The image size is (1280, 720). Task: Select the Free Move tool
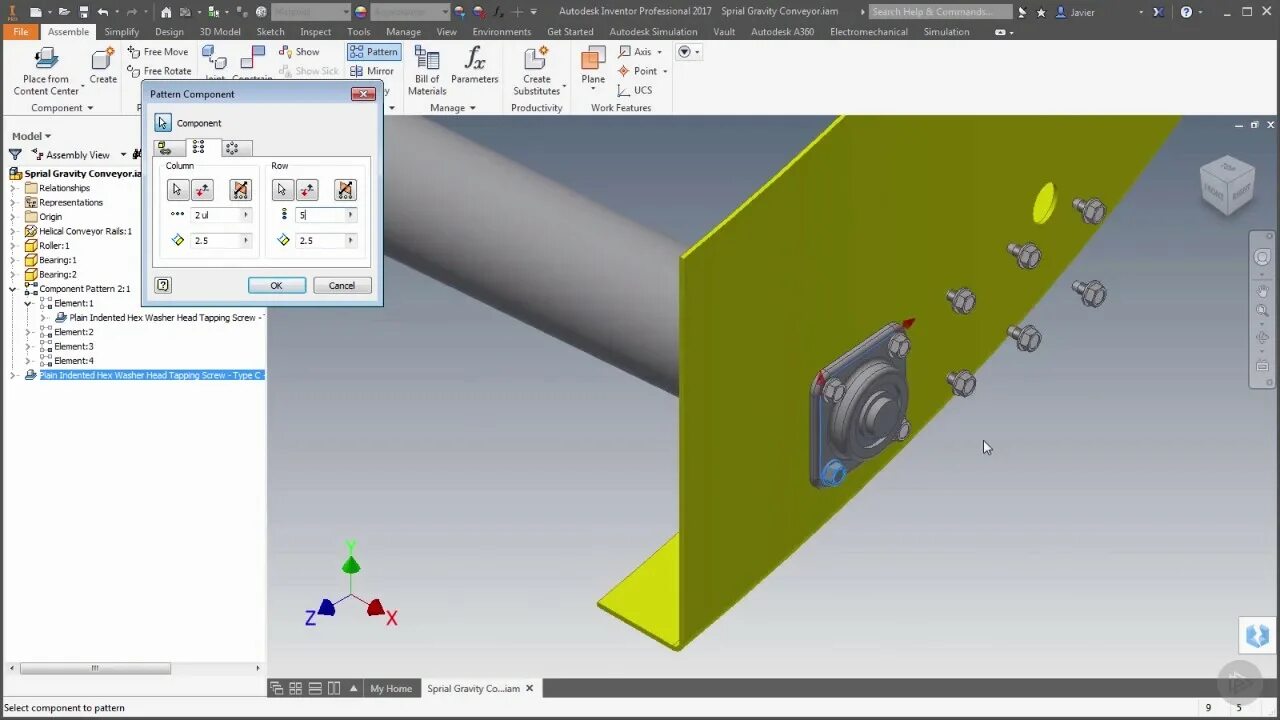pos(158,51)
